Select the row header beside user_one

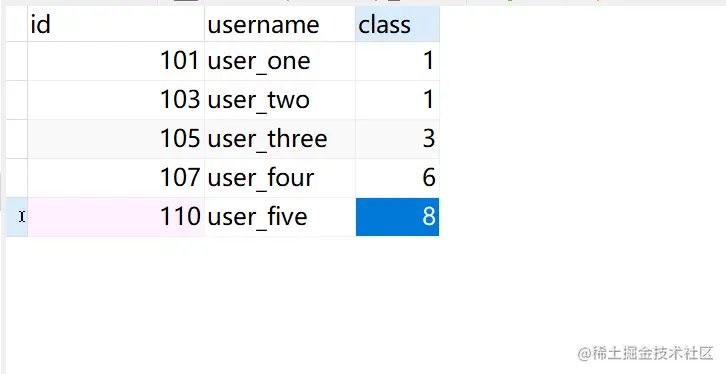[17, 61]
